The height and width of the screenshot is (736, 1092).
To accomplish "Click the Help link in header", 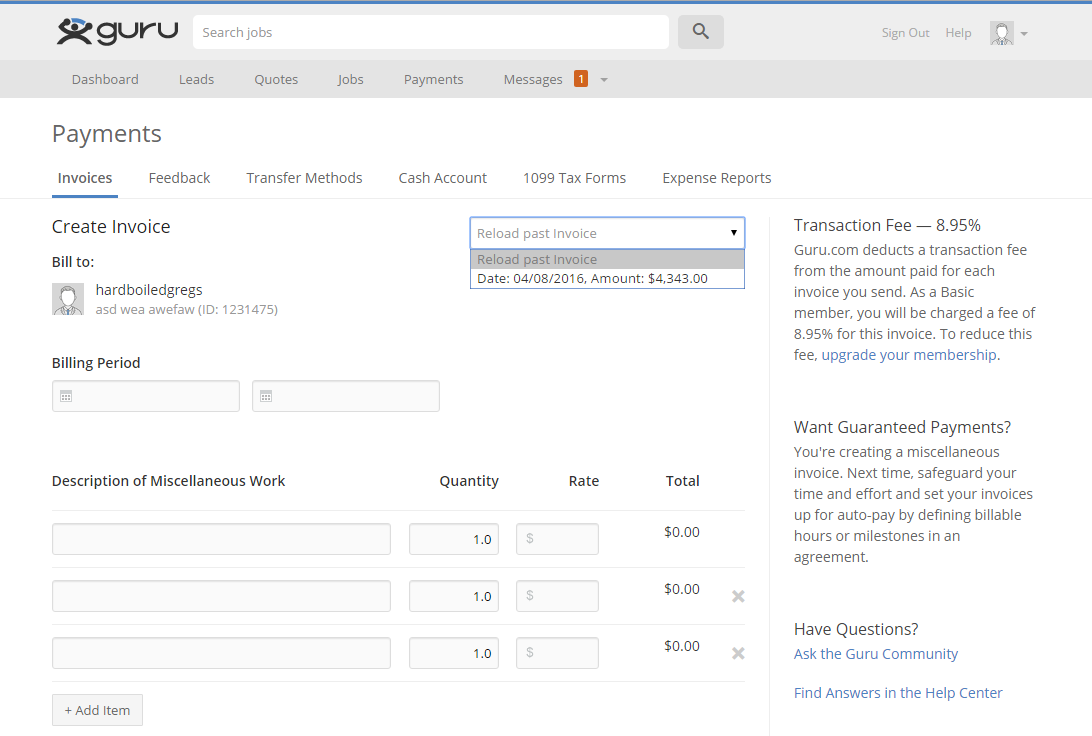I will coord(958,33).
